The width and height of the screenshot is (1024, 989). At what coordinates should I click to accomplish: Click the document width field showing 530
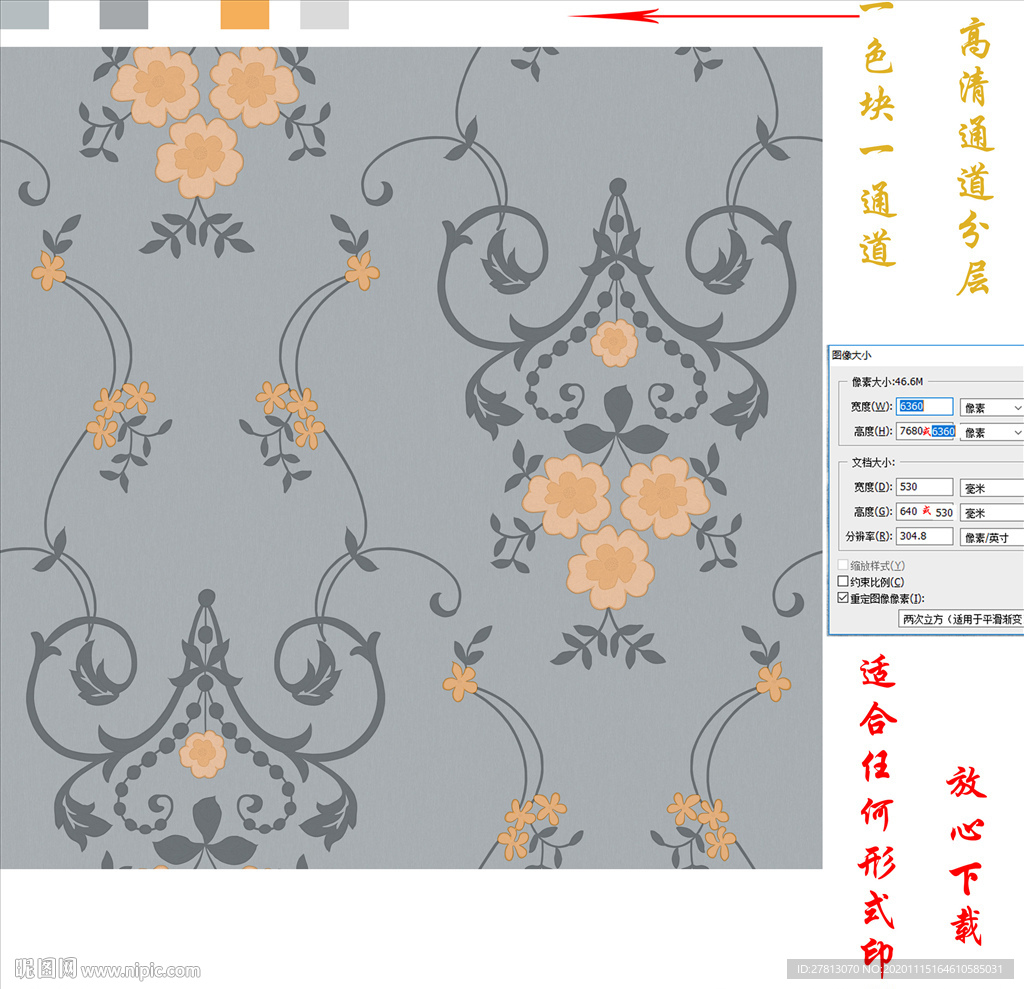click(x=924, y=487)
